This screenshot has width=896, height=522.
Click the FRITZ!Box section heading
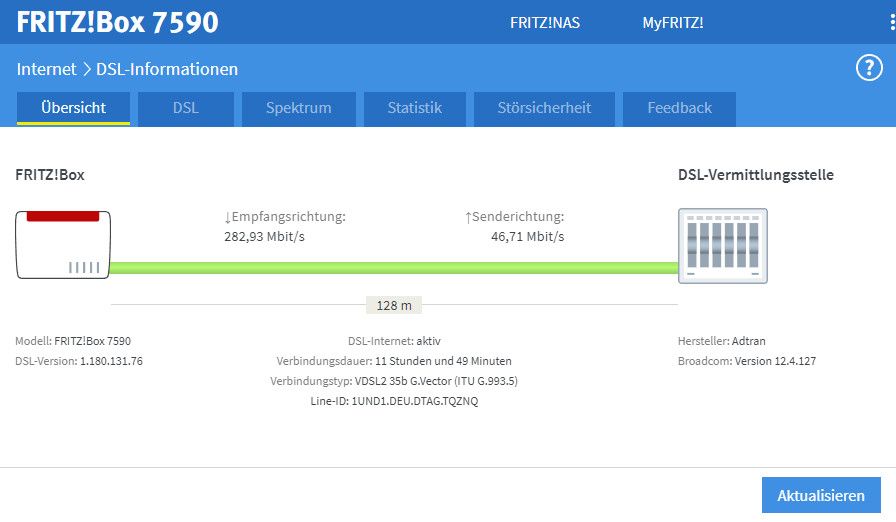pos(50,175)
